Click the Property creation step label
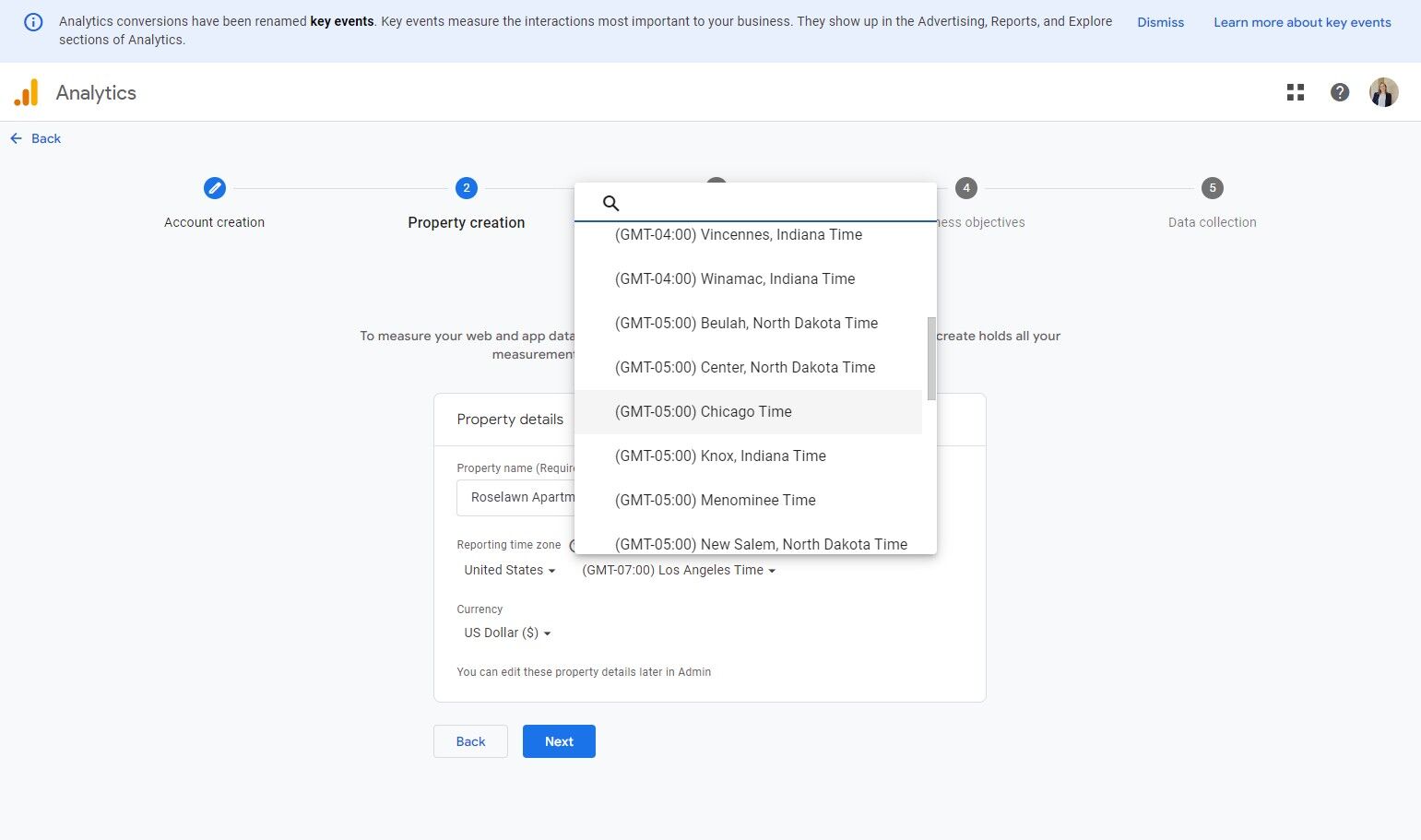 pos(467,222)
